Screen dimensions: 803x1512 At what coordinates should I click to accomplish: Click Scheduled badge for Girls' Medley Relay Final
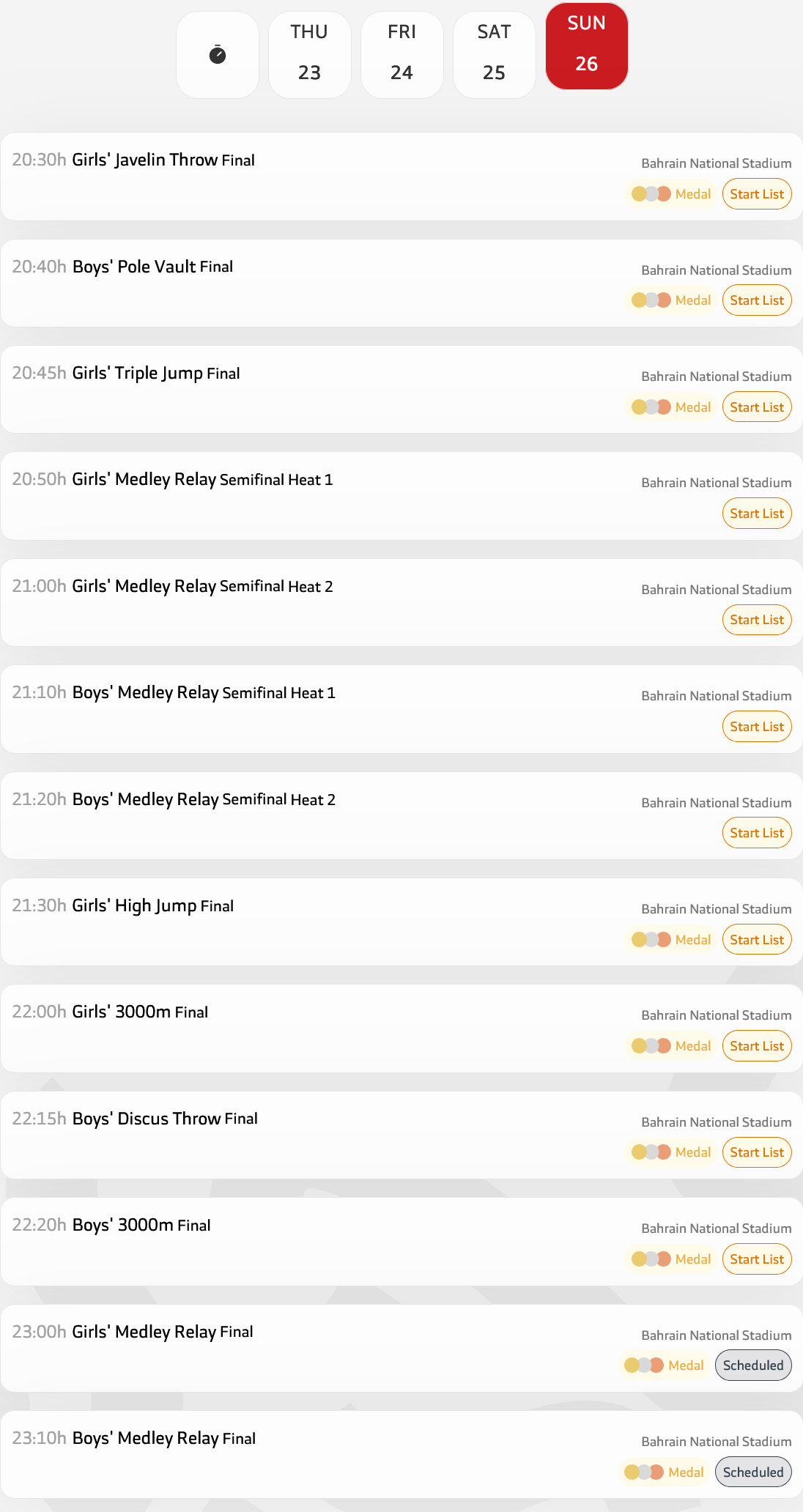point(753,1365)
